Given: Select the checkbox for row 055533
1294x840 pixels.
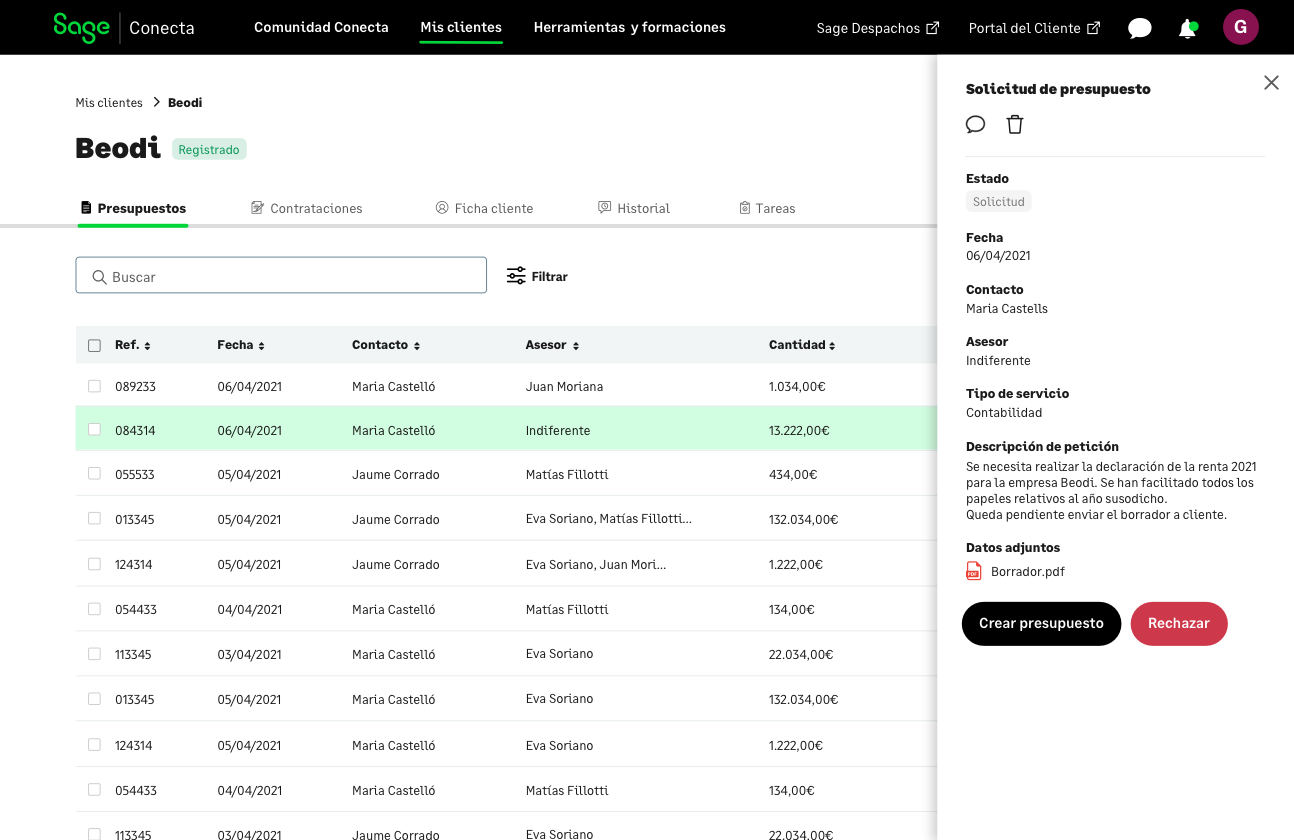Looking at the screenshot, I should (x=94, y=474).
